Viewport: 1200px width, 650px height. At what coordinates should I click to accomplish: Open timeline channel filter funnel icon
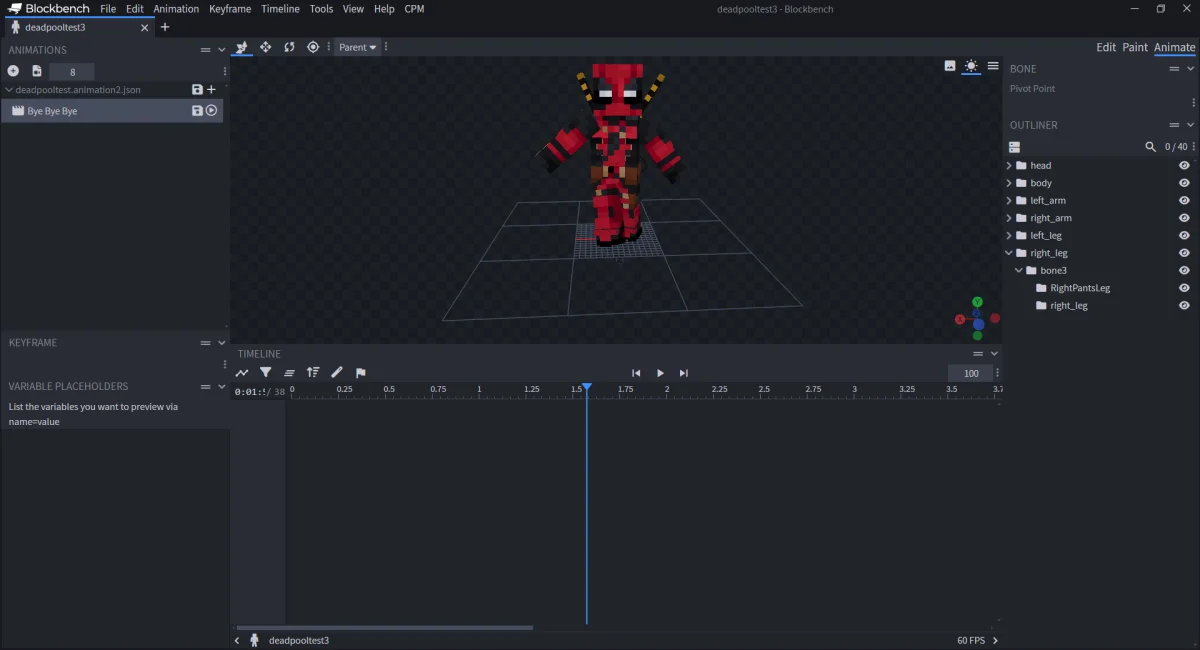265,373
